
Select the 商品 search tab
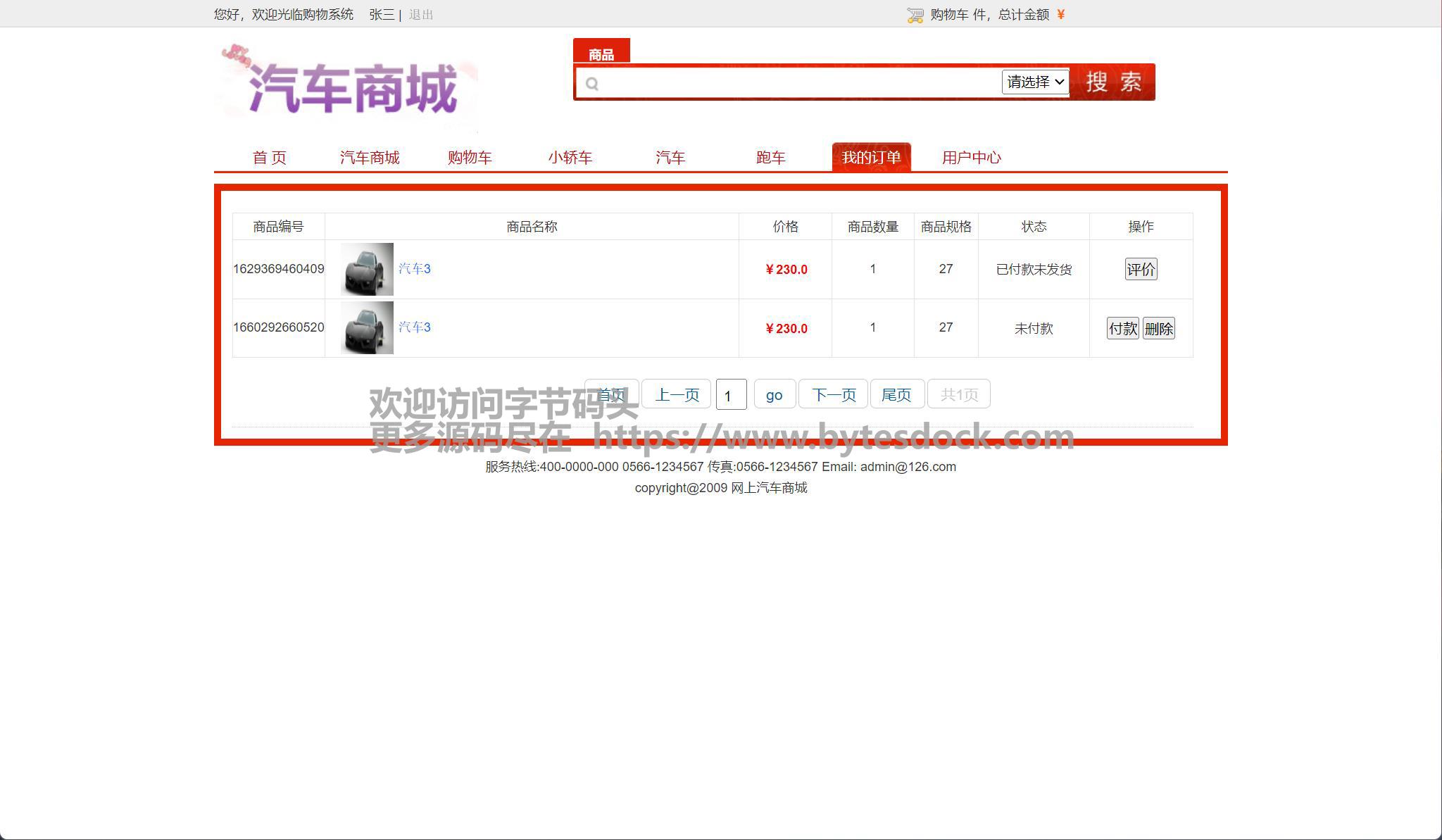pos(601,54)
